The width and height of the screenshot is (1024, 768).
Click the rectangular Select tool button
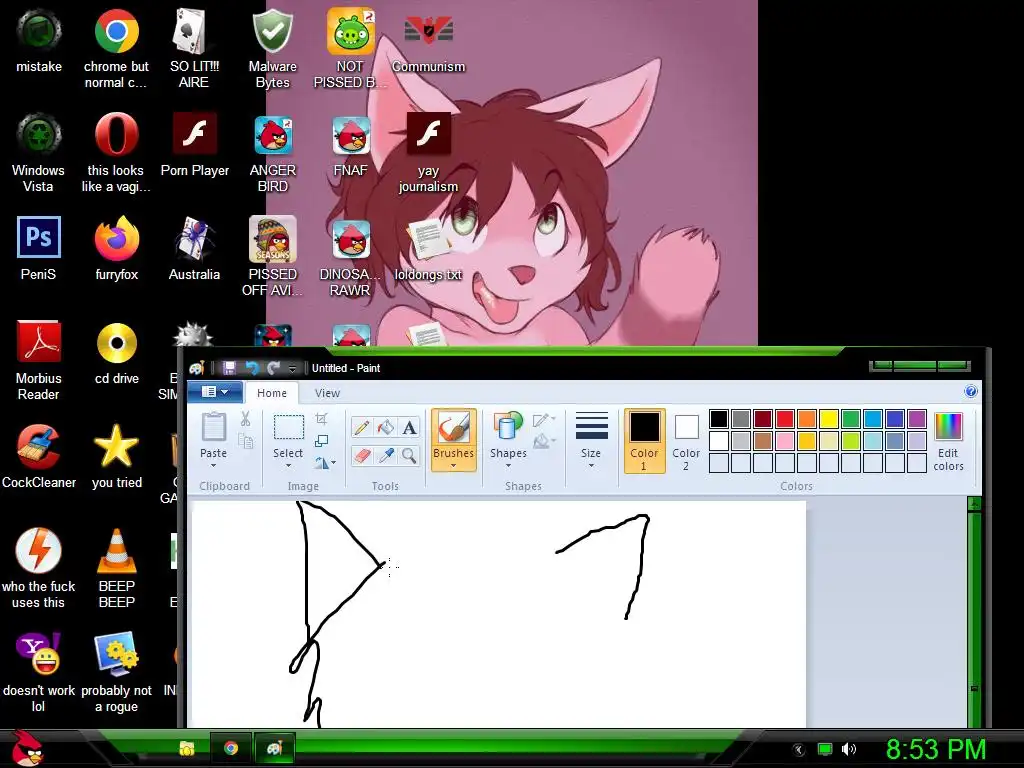288,428
